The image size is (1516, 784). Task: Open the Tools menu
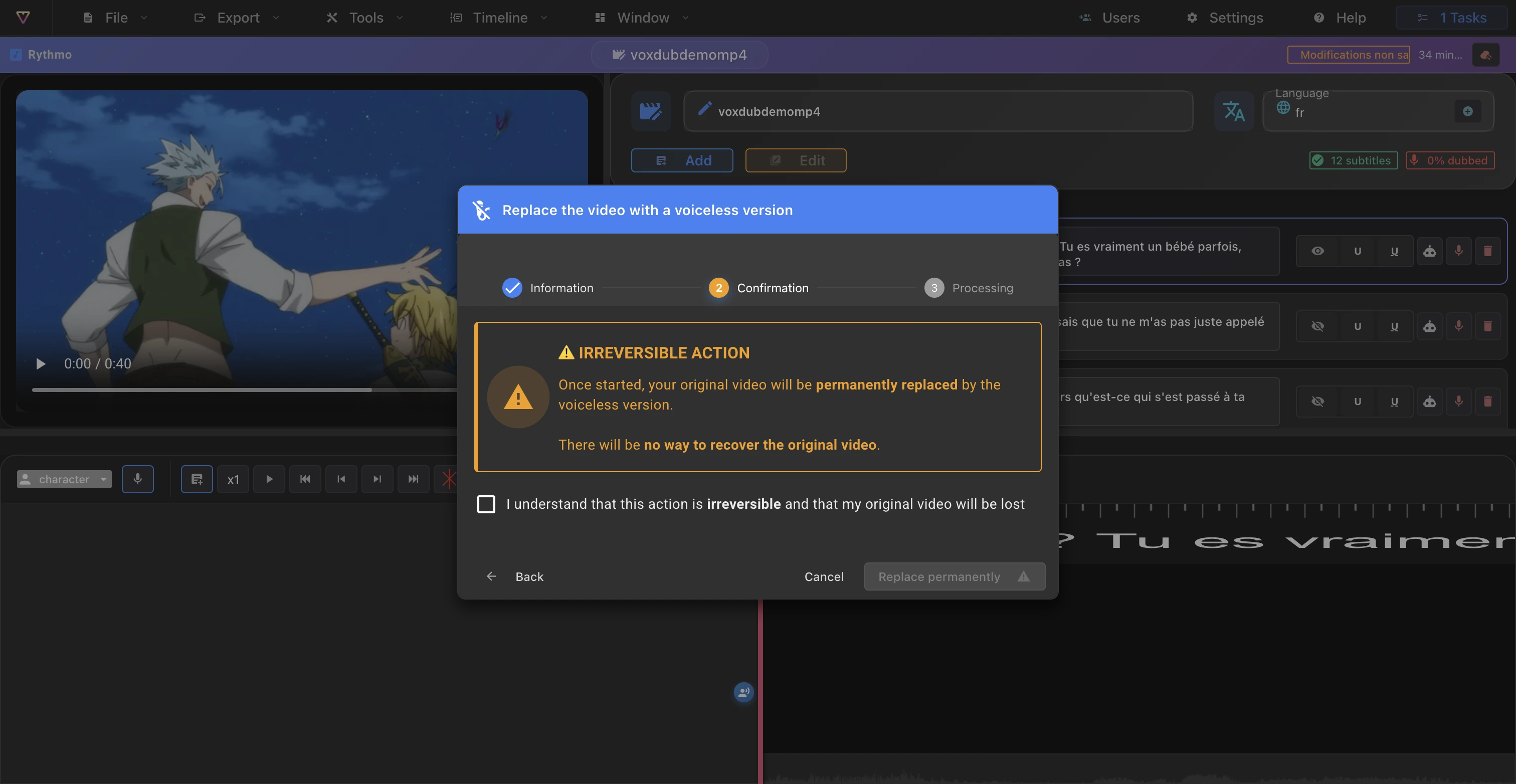coord(365,18)
